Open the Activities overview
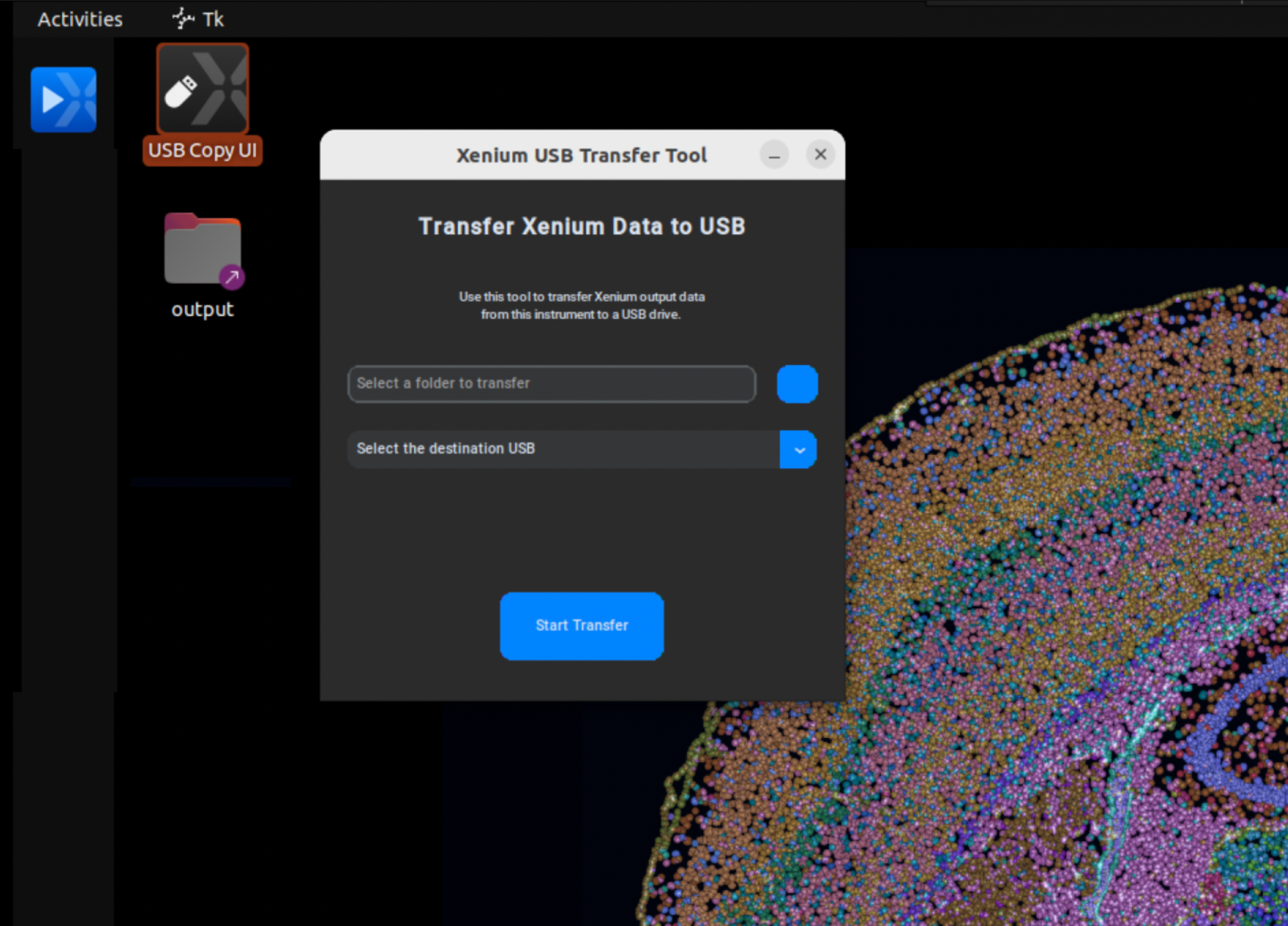1288x926 pixels. tap(80, 19)
